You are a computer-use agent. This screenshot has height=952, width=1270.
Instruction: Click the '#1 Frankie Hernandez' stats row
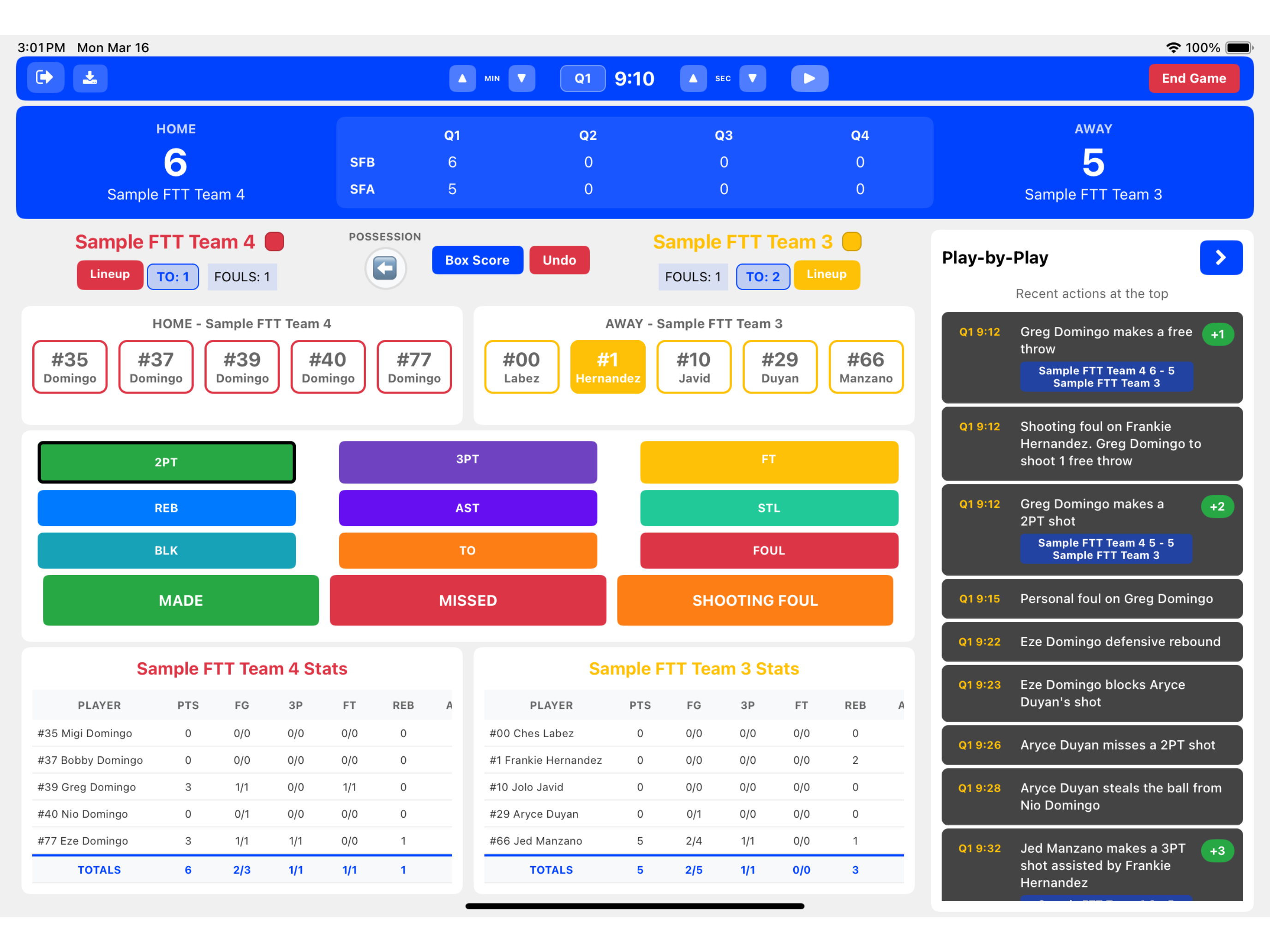[694, 760]
